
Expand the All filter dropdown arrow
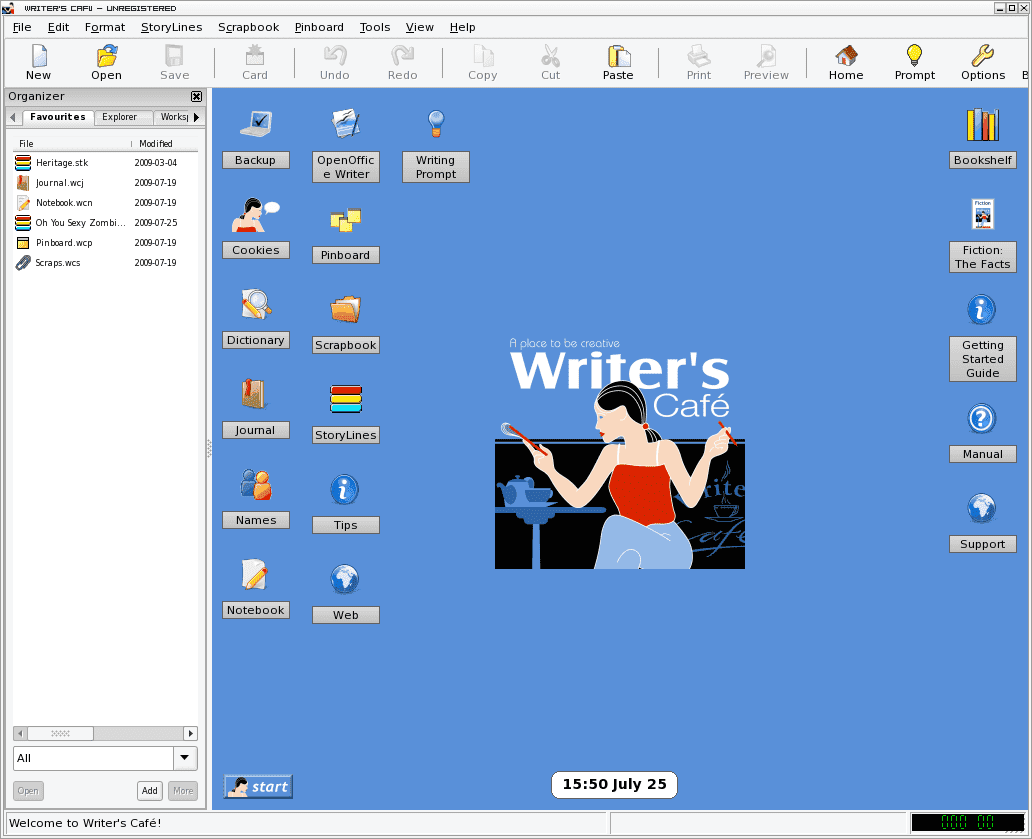click(185, 758)
